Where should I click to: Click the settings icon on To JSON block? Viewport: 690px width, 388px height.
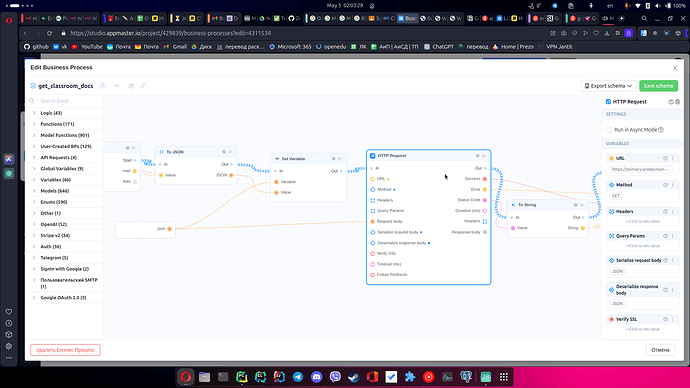pos(224,152)
